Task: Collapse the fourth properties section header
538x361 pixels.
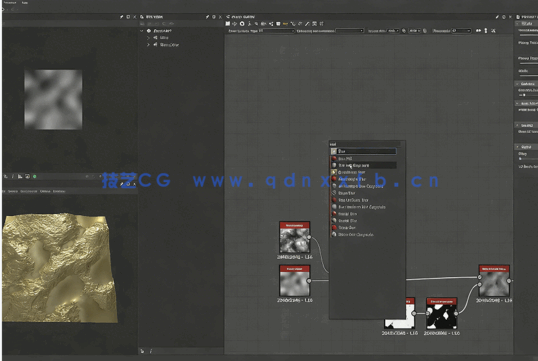Action: tap(517, 125)
